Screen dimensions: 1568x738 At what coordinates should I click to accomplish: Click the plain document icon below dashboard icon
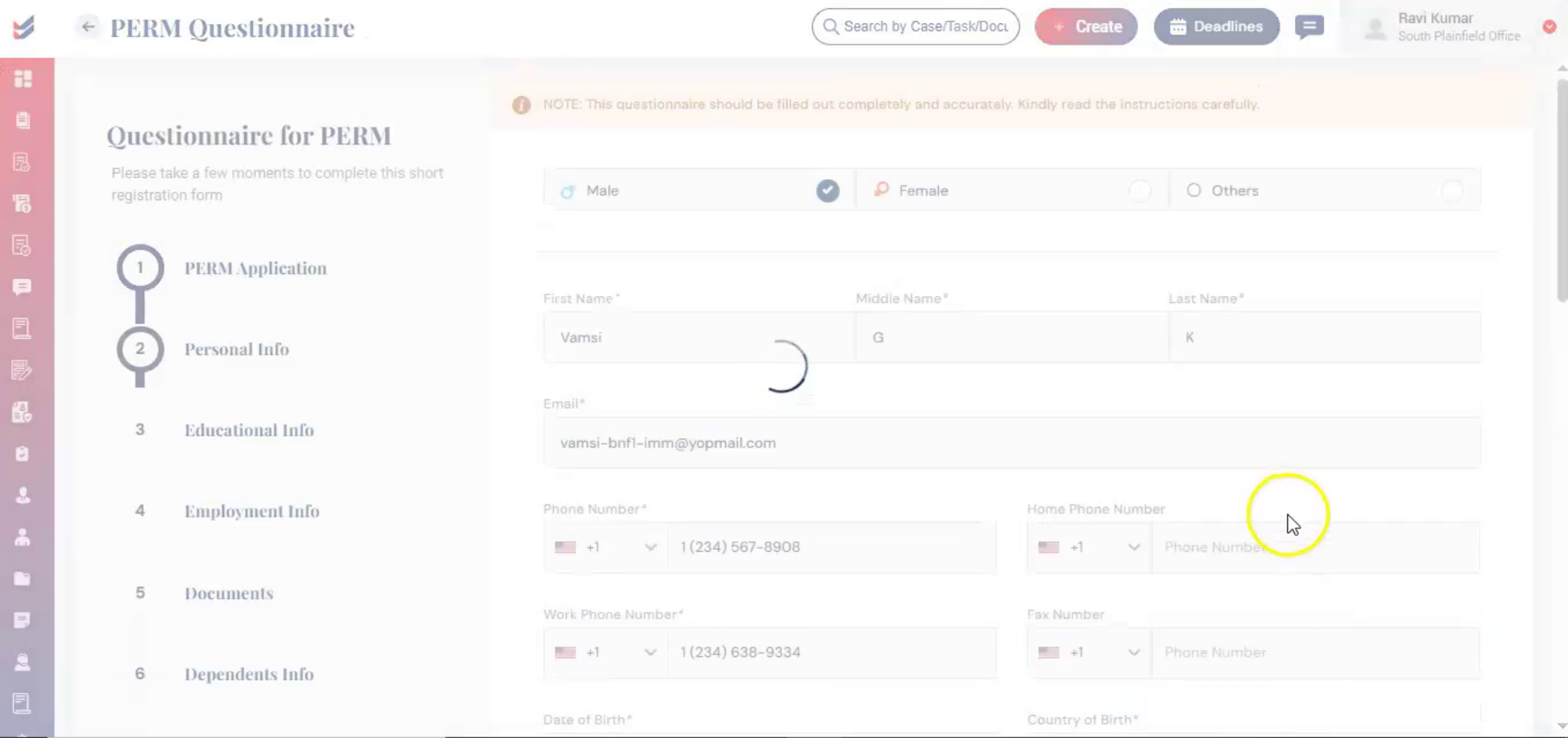[x=23, y=120]
